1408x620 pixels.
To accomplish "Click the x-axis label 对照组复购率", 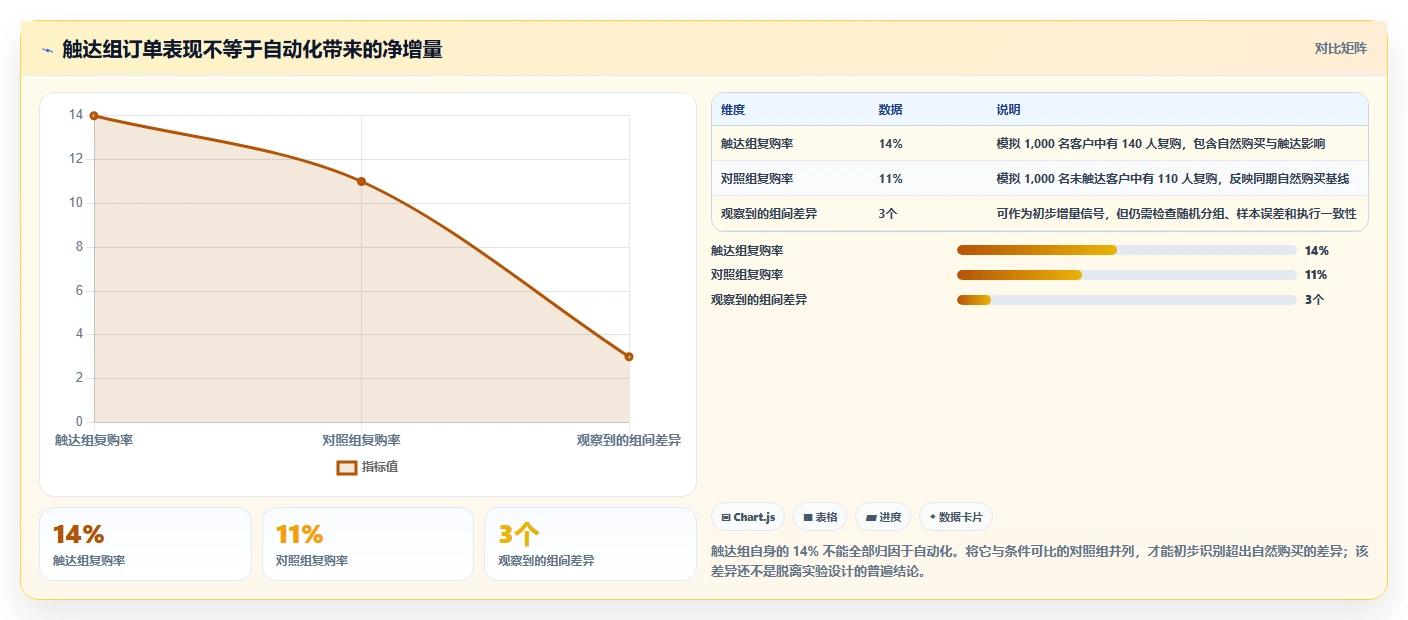I will point(361,440).
